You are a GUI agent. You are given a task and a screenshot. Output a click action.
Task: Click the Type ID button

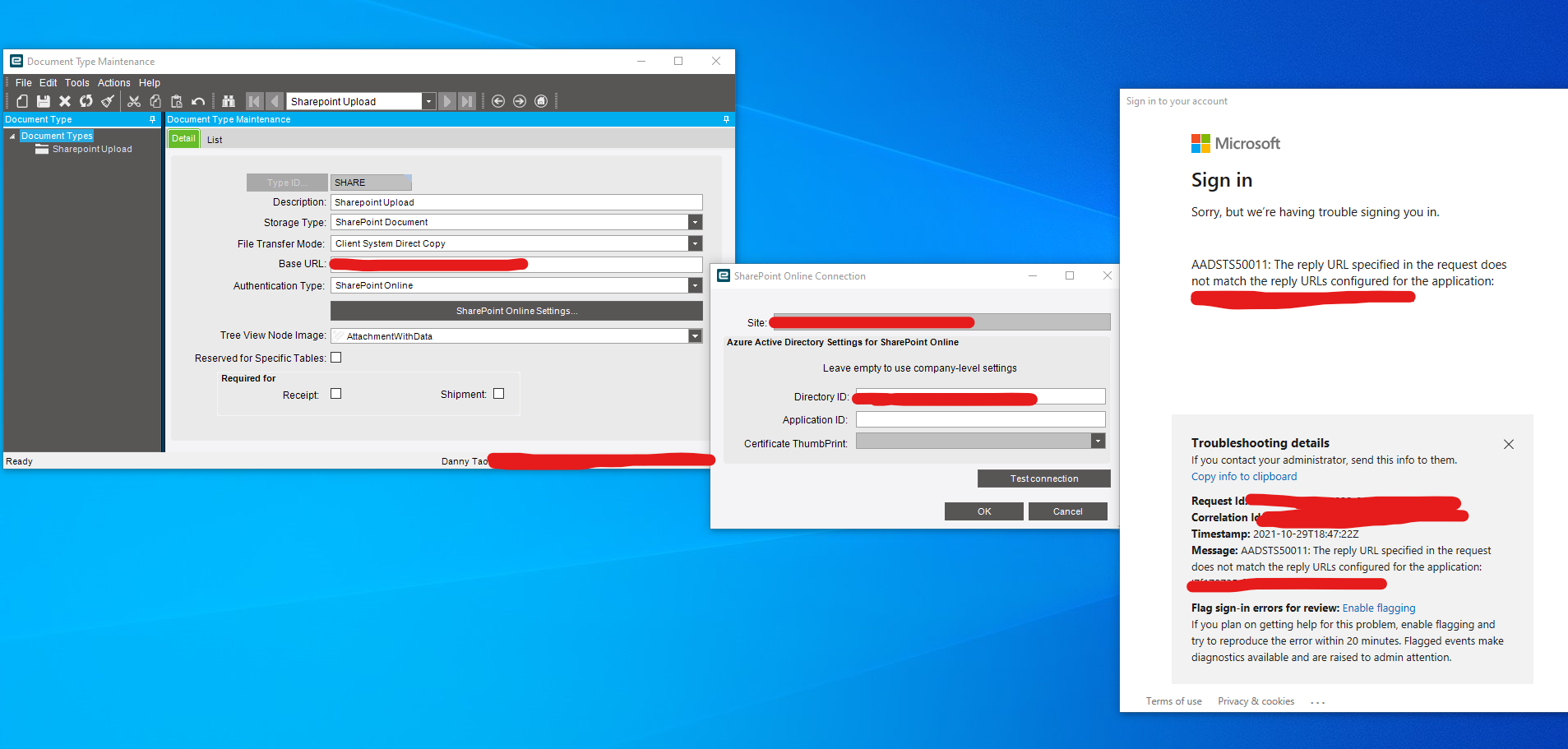click(287, 183)
